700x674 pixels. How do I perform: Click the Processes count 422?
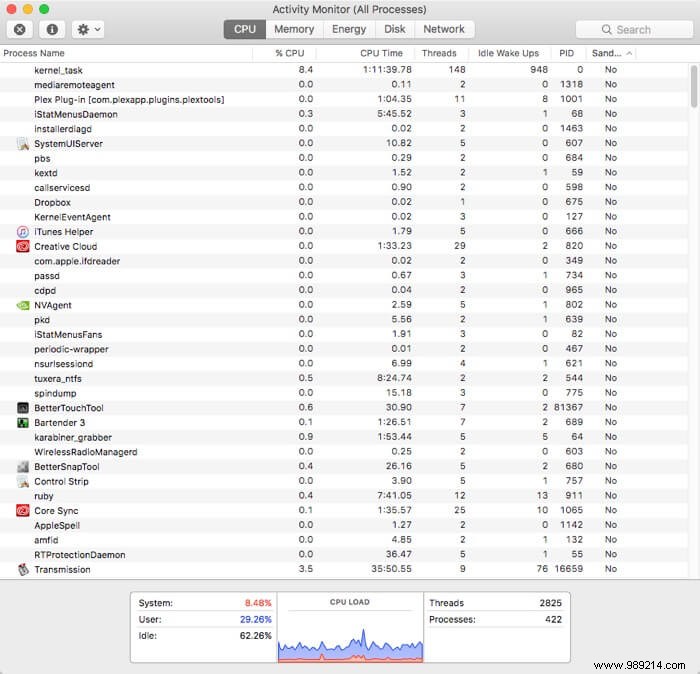pyautogui.click(x=553, y=620)
